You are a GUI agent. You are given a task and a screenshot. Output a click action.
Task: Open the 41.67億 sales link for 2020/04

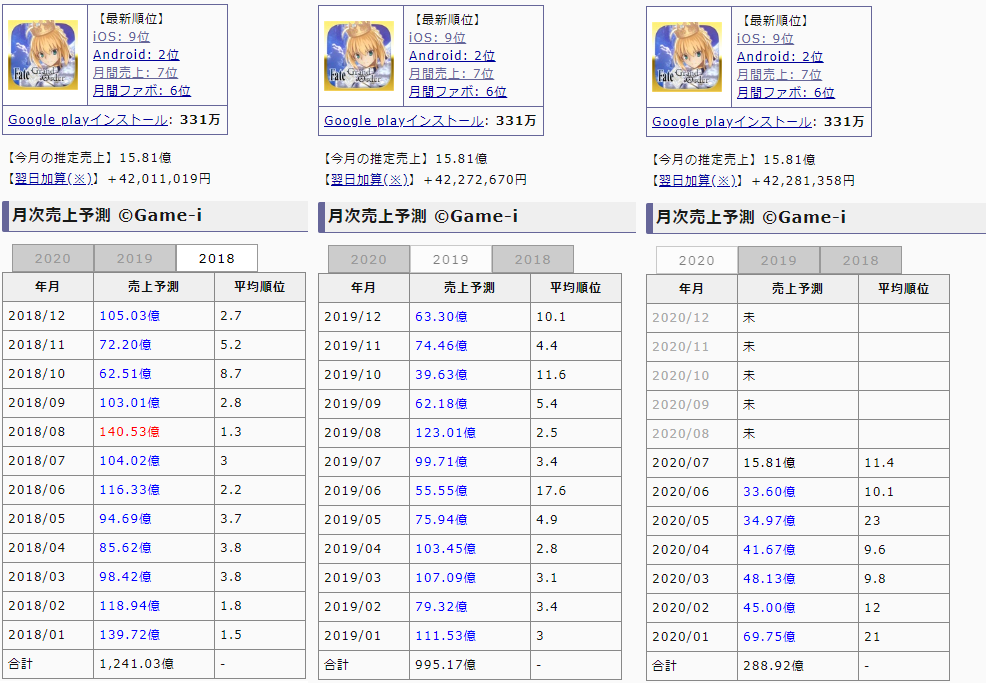(769, 550)
